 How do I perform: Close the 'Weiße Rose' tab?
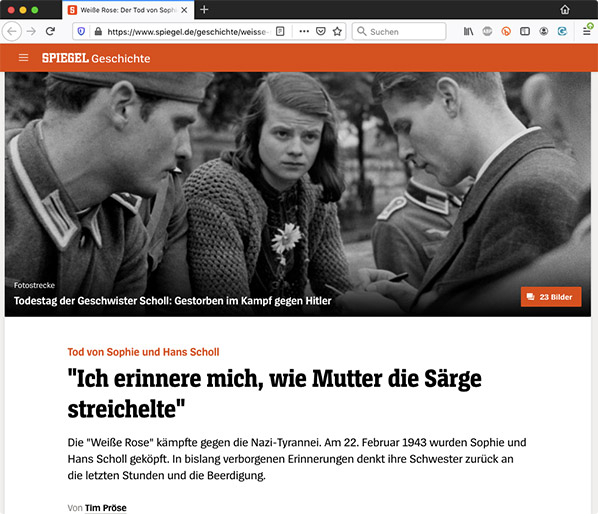tap(184, 10)
